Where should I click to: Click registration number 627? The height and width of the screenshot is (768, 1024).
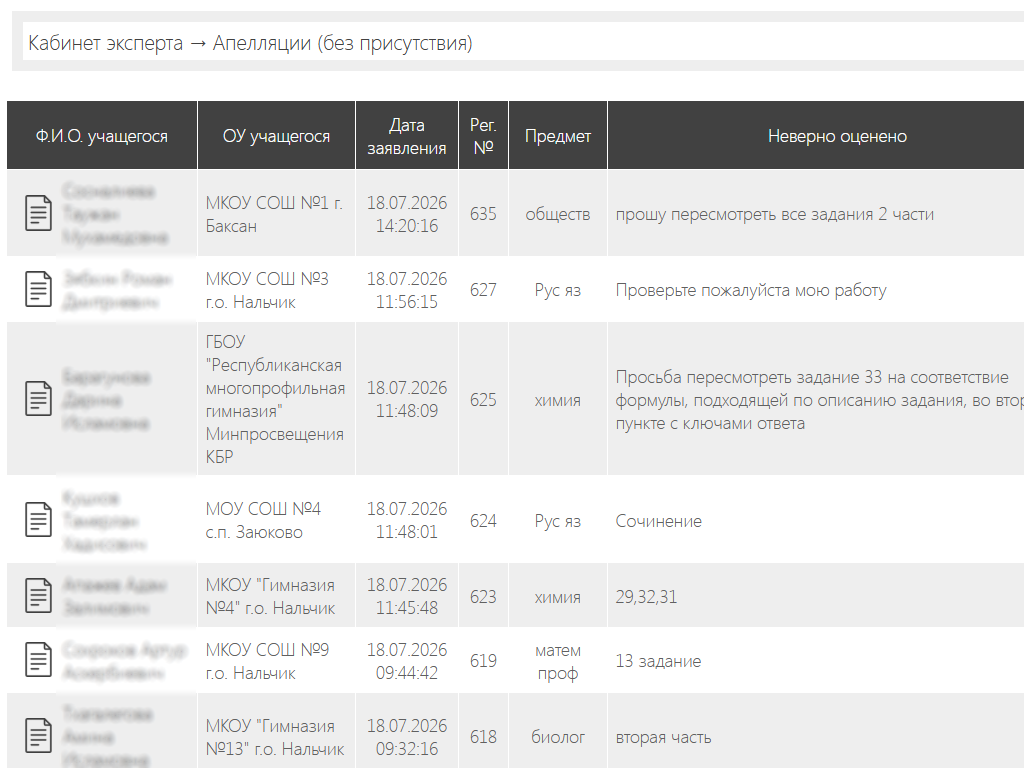[x=483, y=290]
